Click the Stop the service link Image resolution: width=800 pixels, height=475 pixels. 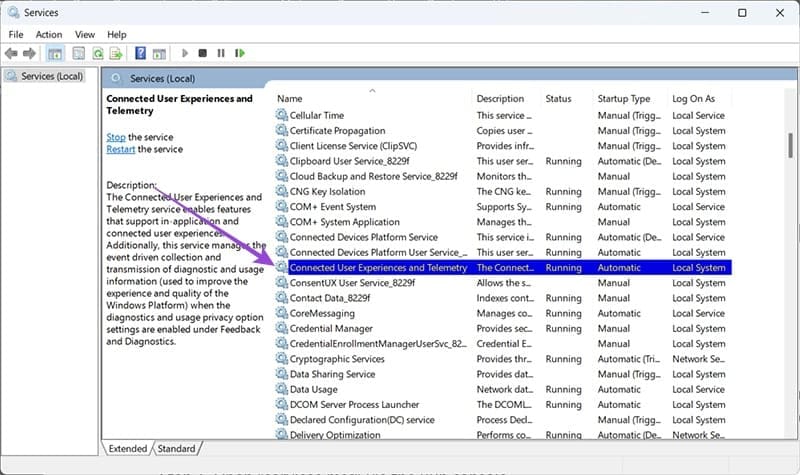pyautogui.click(x=116, y=137)
